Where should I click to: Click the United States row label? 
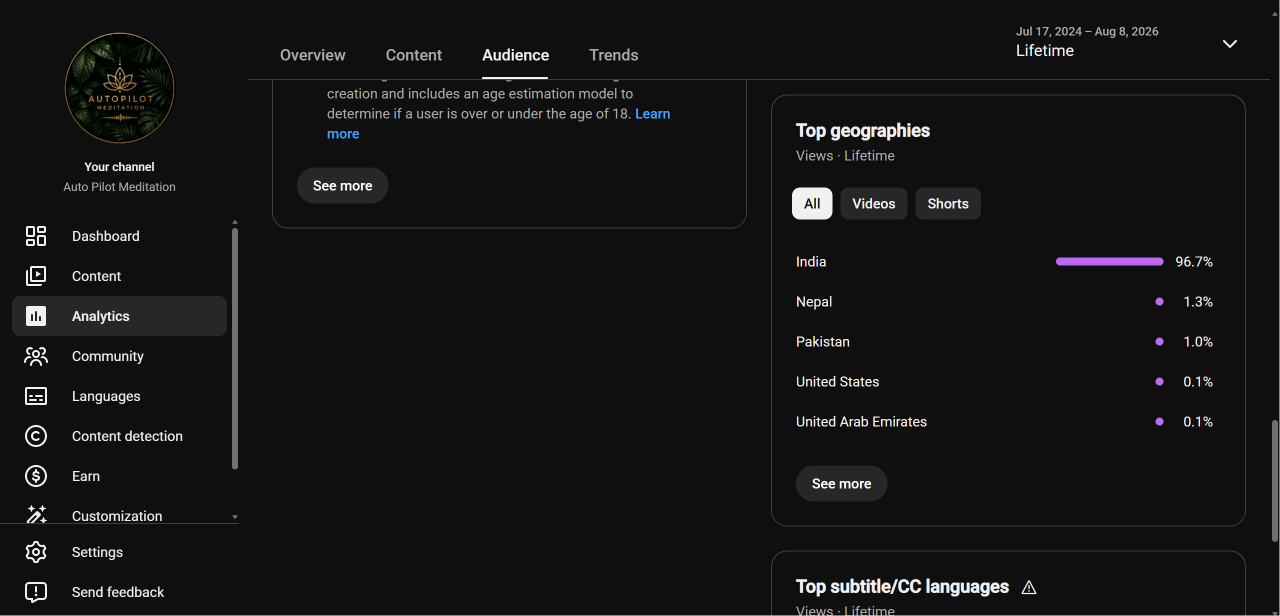pyautogui.click(x=838, y=382)
